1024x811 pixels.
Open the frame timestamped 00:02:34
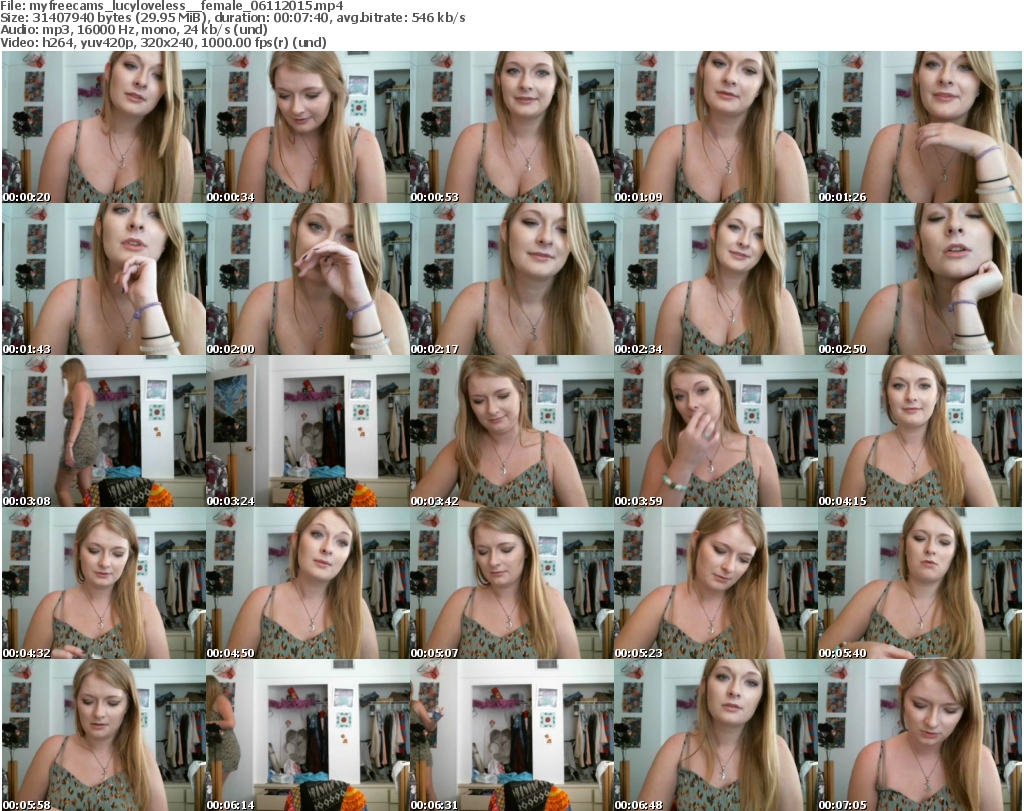715,280
